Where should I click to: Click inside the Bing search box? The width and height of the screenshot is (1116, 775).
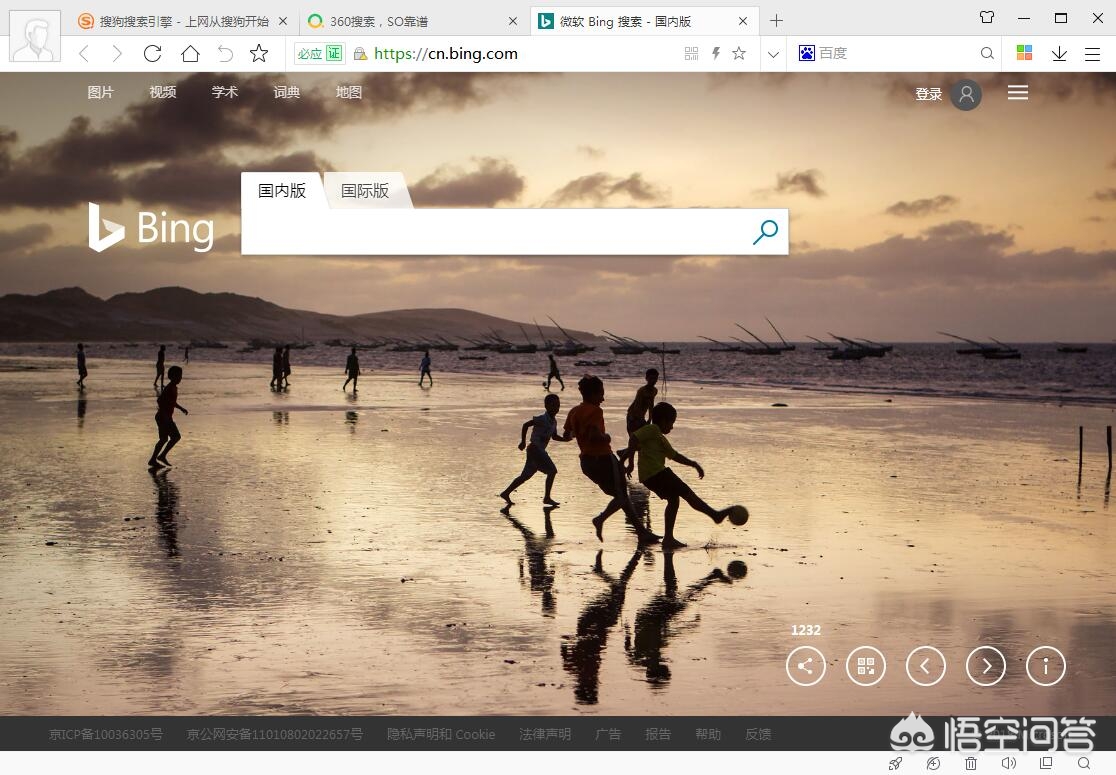(495, 232)
